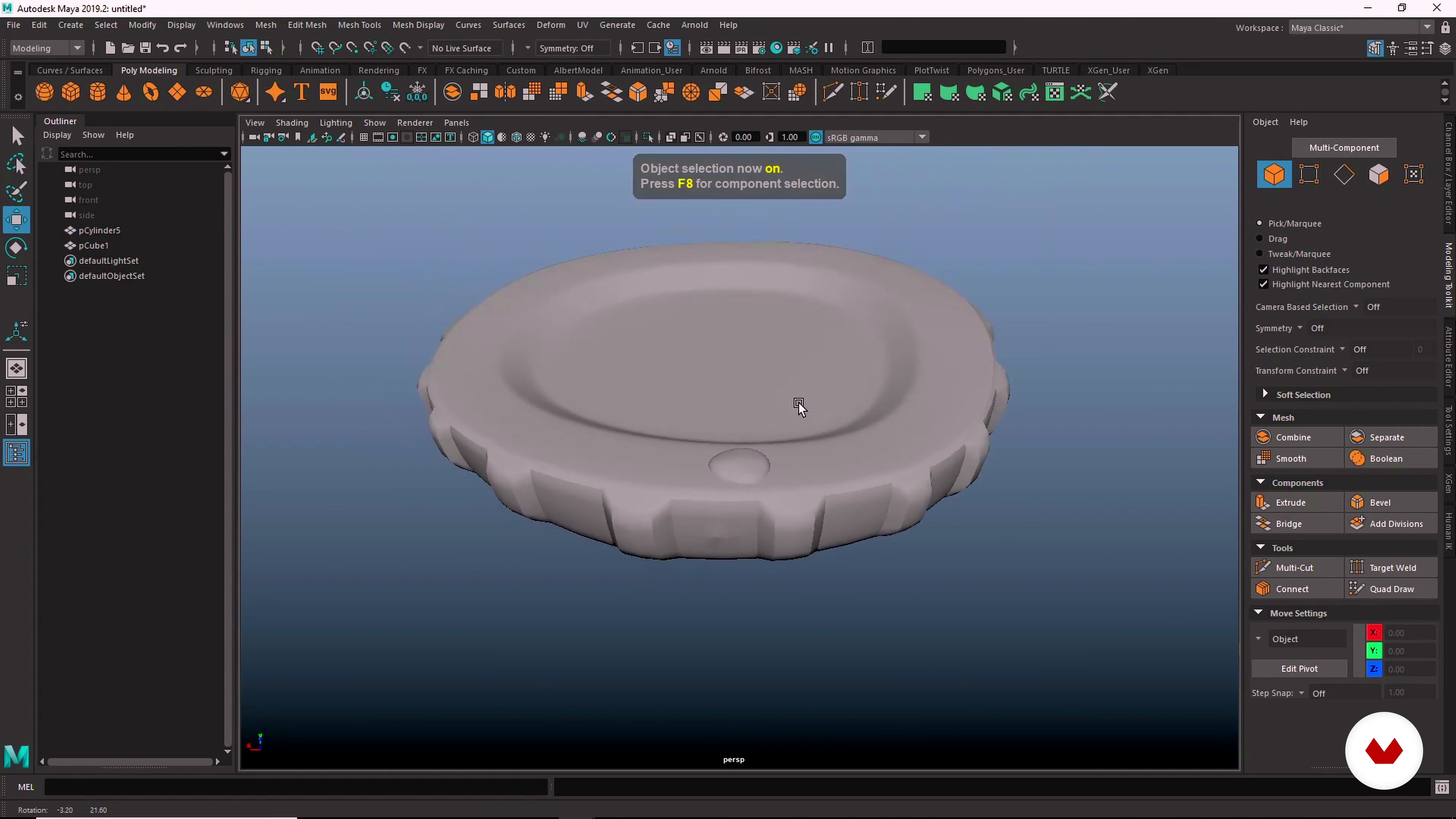
Task: Select the Rotate tool in the toolbox
Action: coord(16,248)
